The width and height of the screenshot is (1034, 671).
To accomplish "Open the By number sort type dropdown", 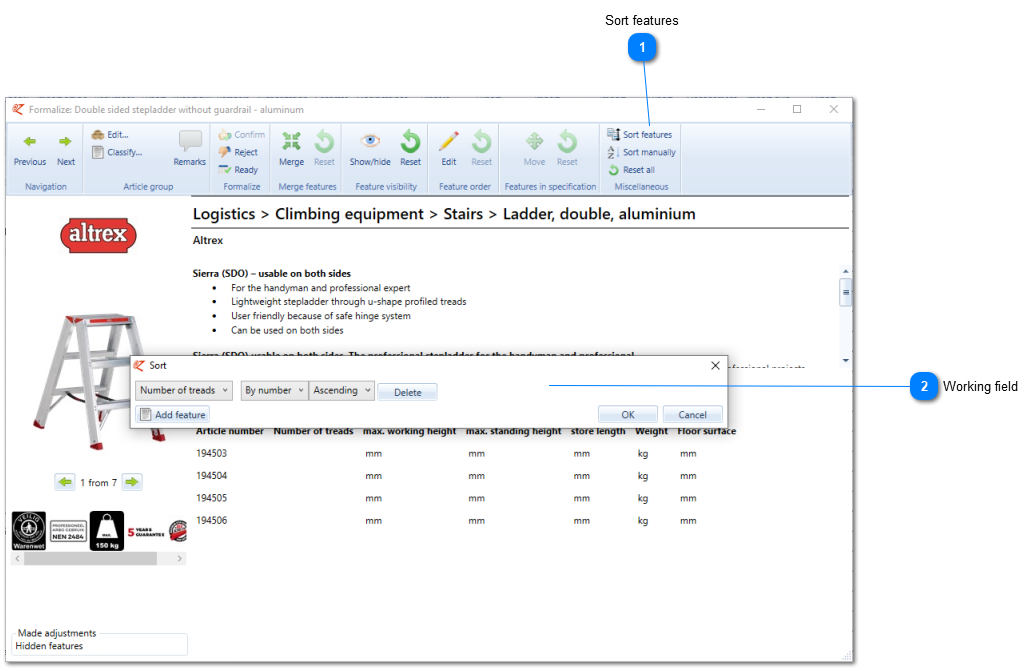I will (x=274, y=390).
